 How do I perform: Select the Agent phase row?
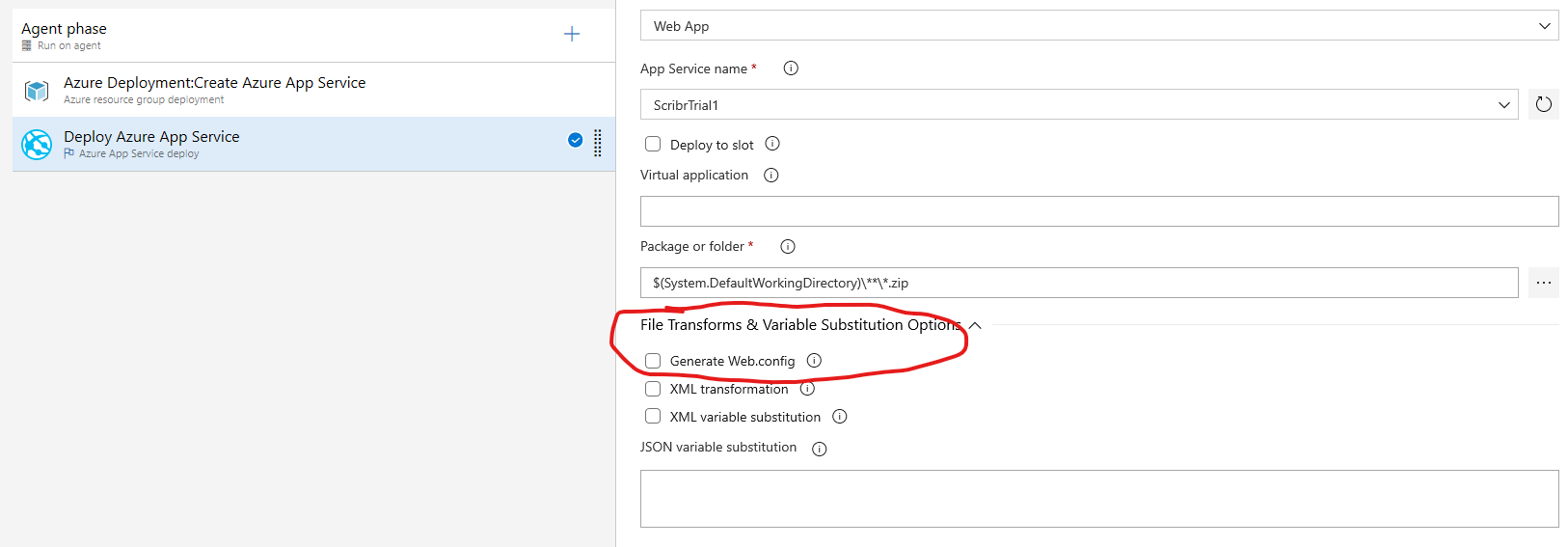(313, 36)
